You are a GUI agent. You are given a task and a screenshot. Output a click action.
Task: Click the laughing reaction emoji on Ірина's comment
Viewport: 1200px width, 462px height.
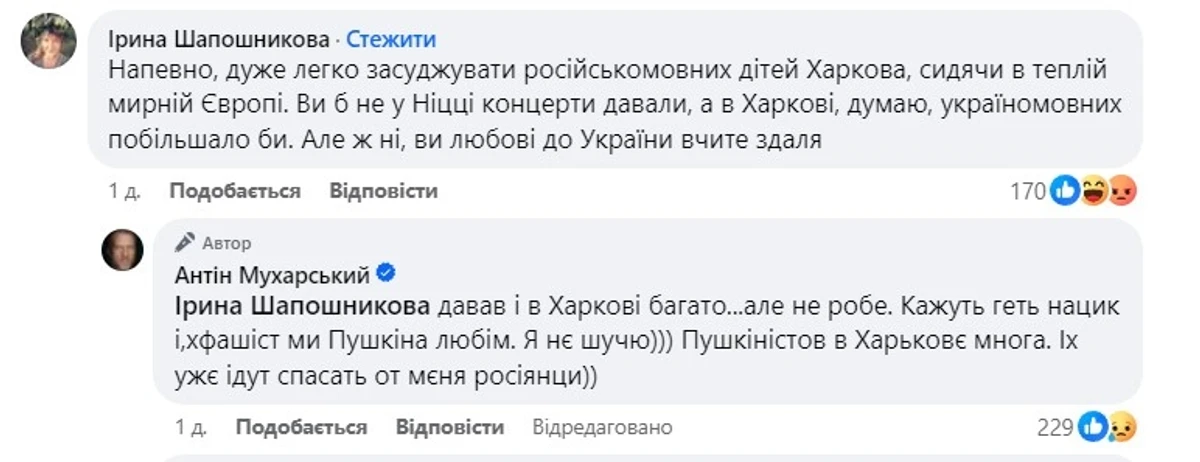click(1095, 191)
